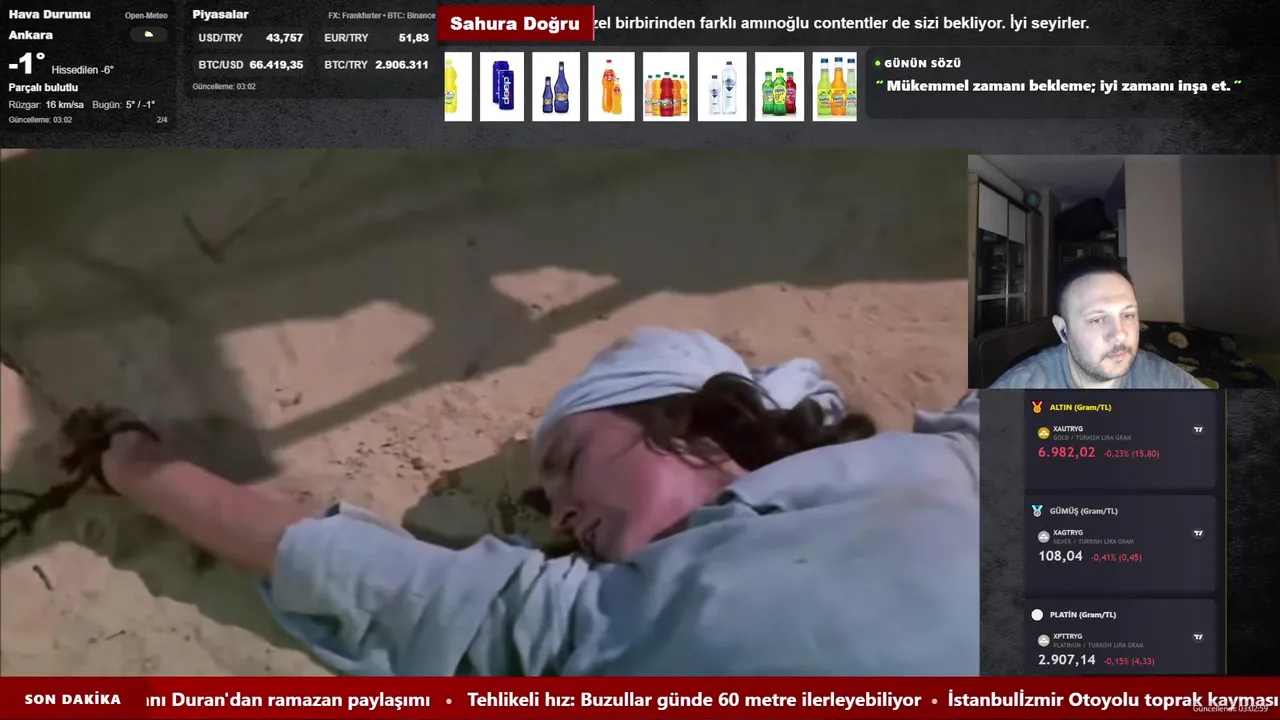Click the USD/TRY 43,757 rate
Viewport: 1280px width, 720px height.
click(x=251, y=38)
